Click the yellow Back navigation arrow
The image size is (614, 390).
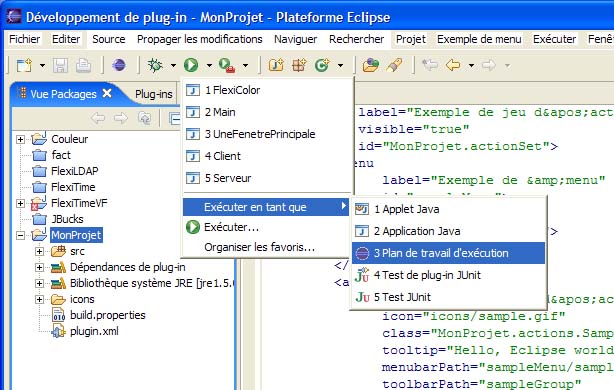(453, 65)
